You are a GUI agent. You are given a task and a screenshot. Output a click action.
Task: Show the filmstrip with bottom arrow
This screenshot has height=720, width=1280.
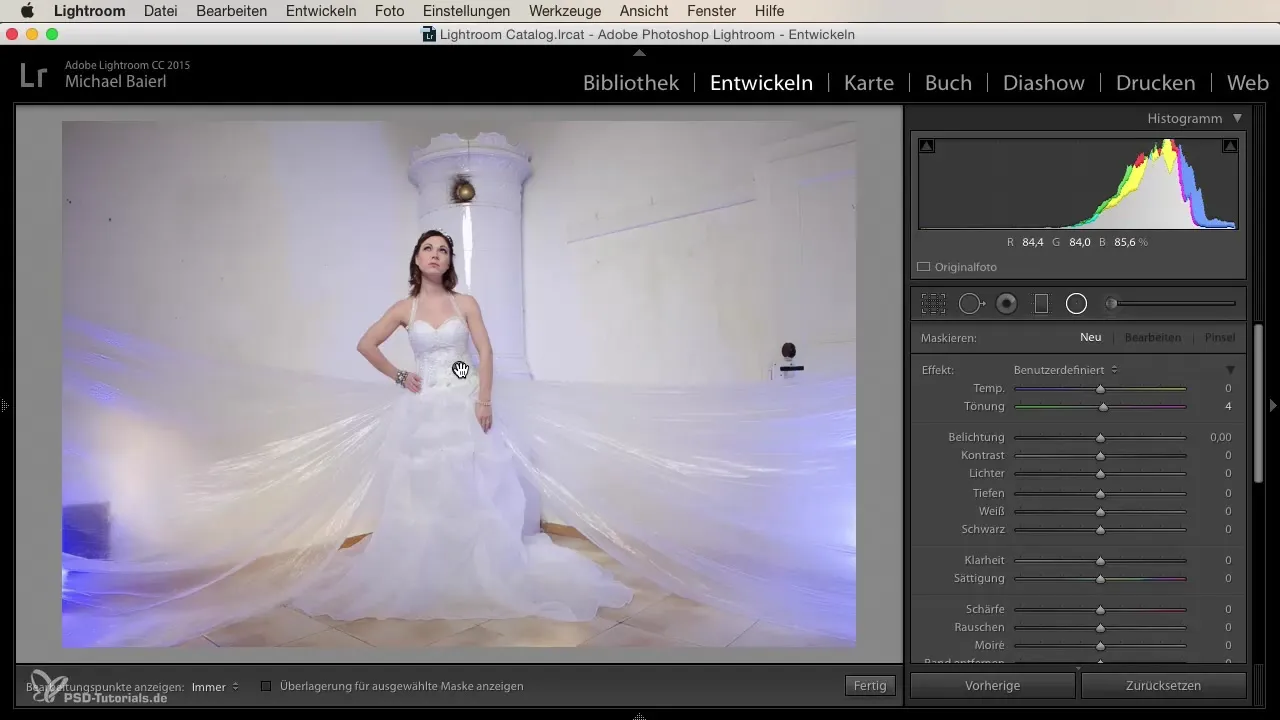click(640, 715)
